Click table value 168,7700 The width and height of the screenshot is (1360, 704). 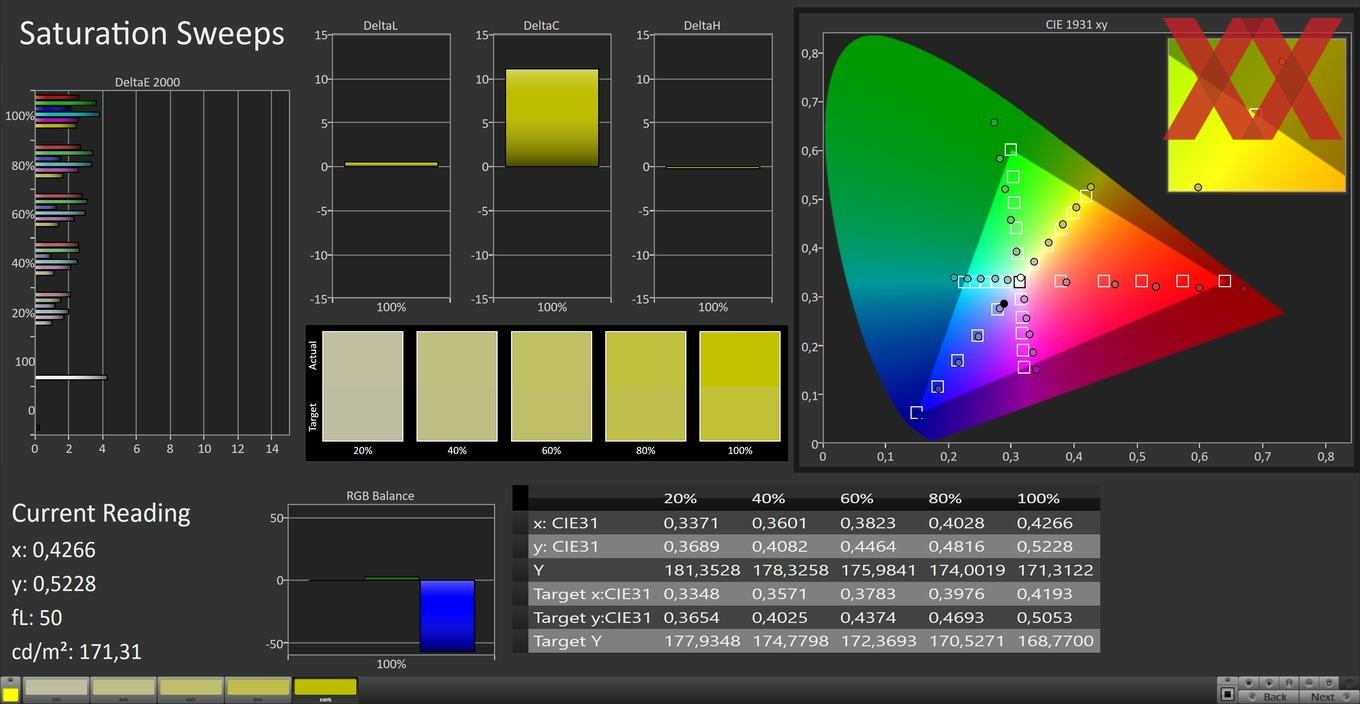coord(1055,641)
